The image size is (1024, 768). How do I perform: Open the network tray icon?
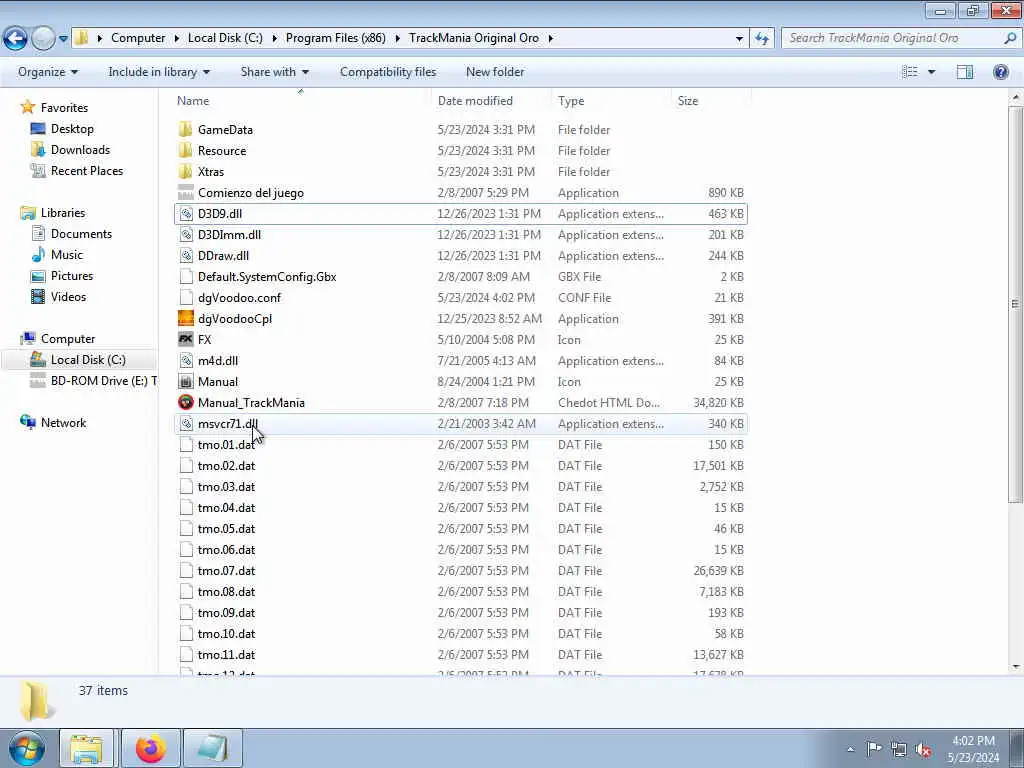pyautogui.click(x=899, y=749)
